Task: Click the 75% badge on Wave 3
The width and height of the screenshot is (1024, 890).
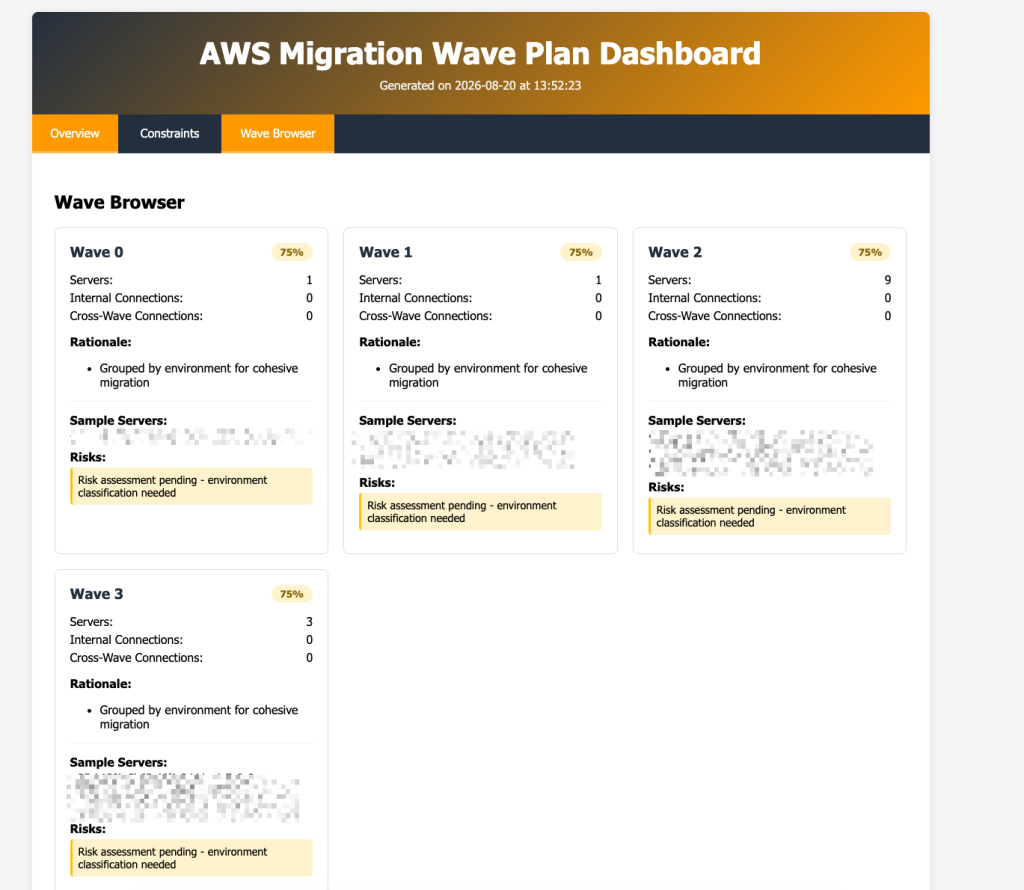Action: click(291, 594)
